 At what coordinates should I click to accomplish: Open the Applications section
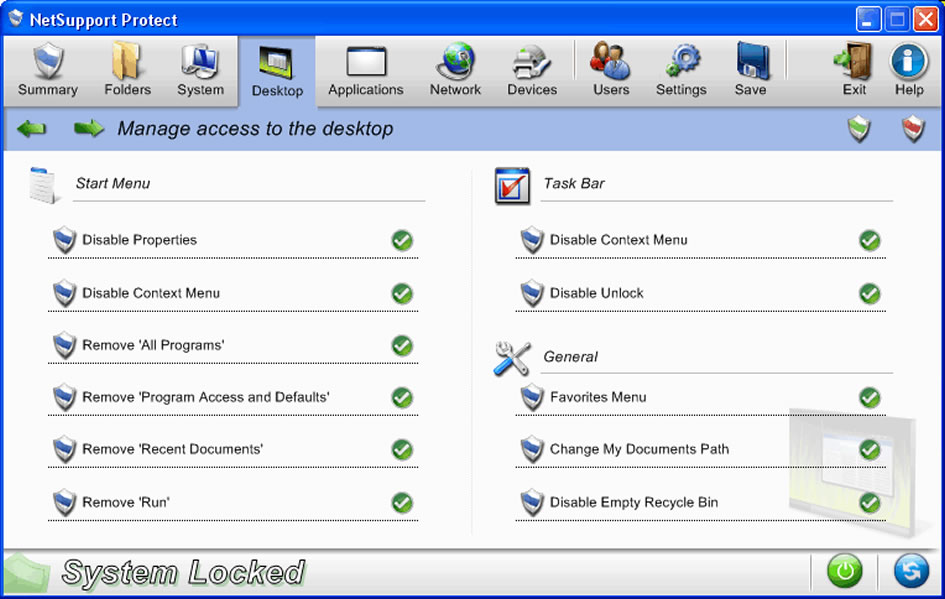coord(366,70)
